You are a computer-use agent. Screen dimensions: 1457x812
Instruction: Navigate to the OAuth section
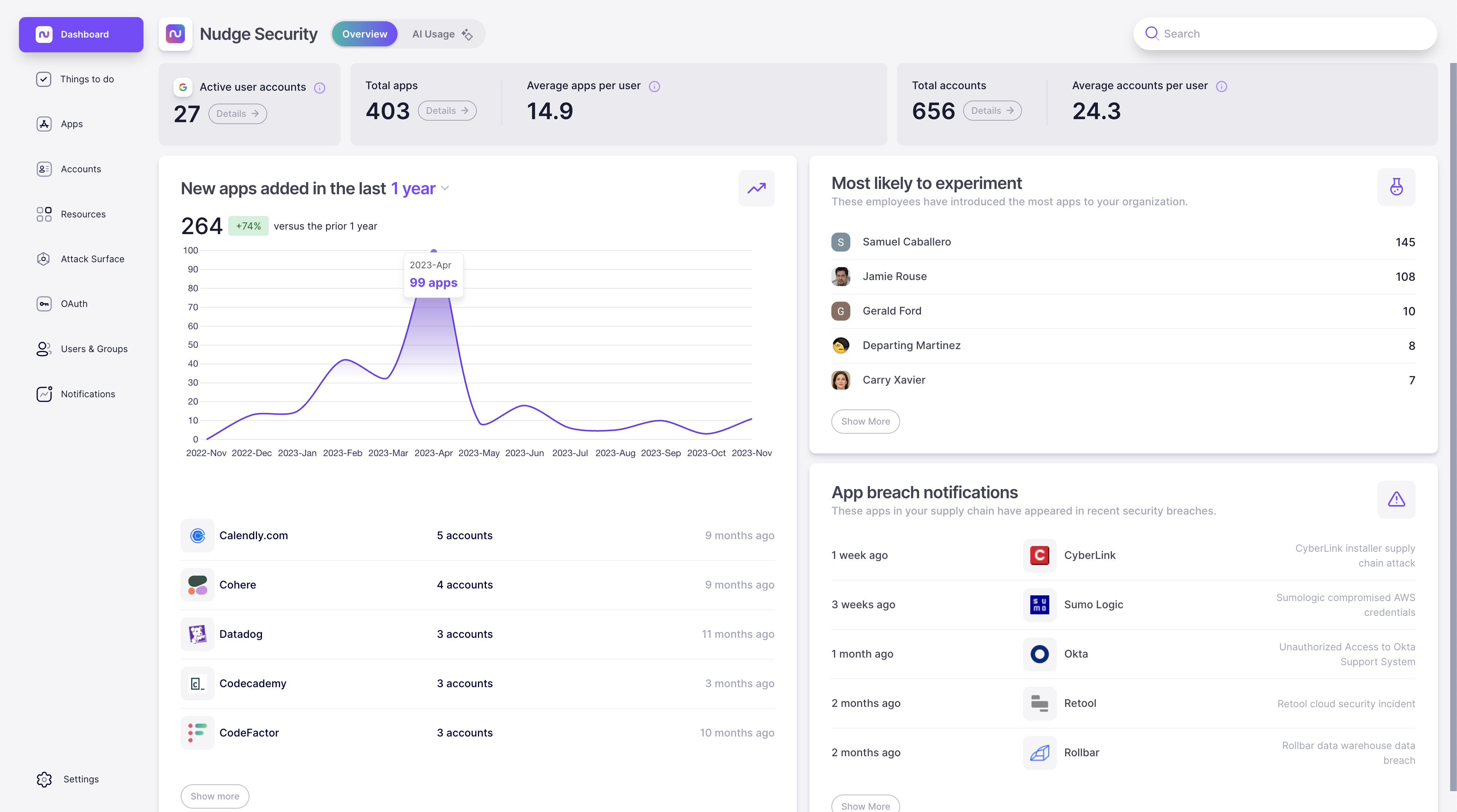74,304
